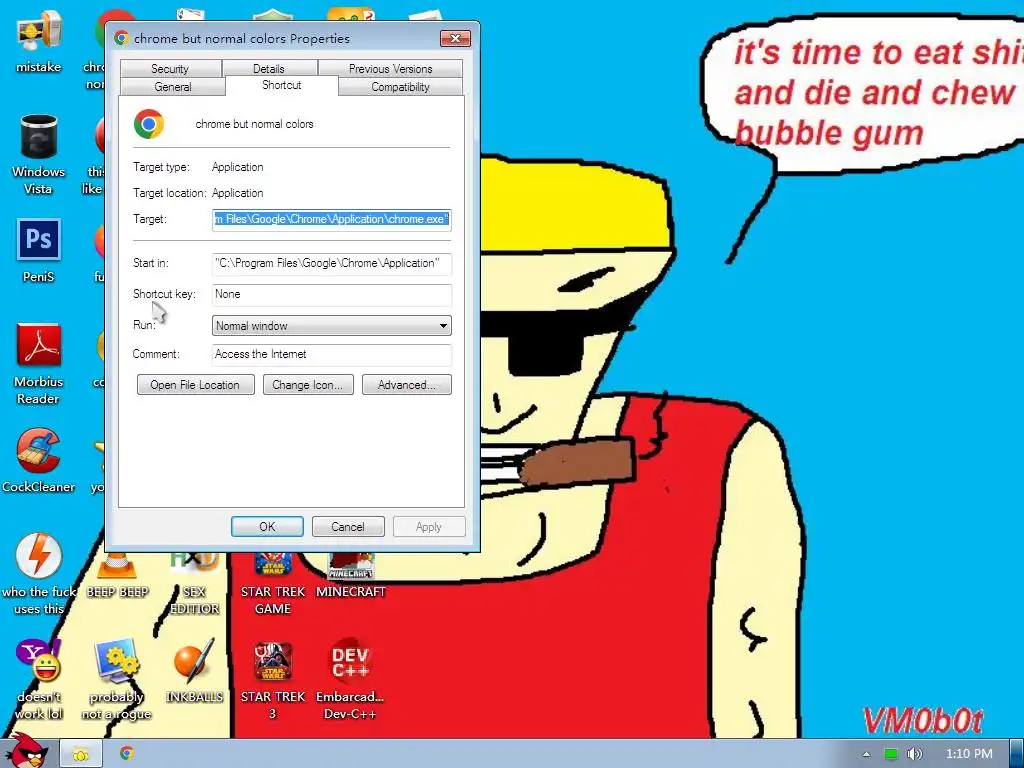Confirm with the OK button
Screen dimensions: 1024x768
267,526
